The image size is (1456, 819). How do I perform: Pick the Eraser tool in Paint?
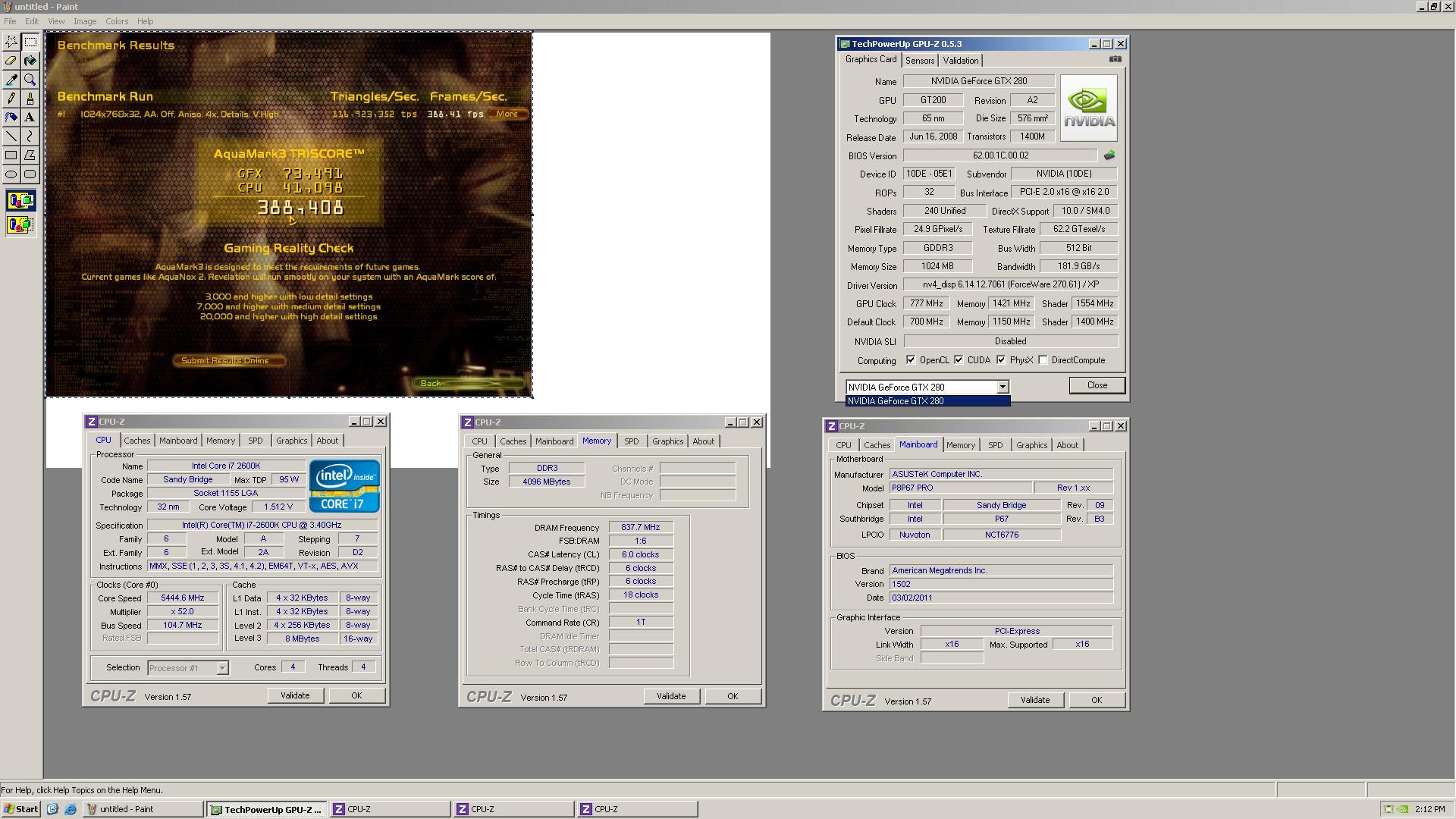point(11,61)
